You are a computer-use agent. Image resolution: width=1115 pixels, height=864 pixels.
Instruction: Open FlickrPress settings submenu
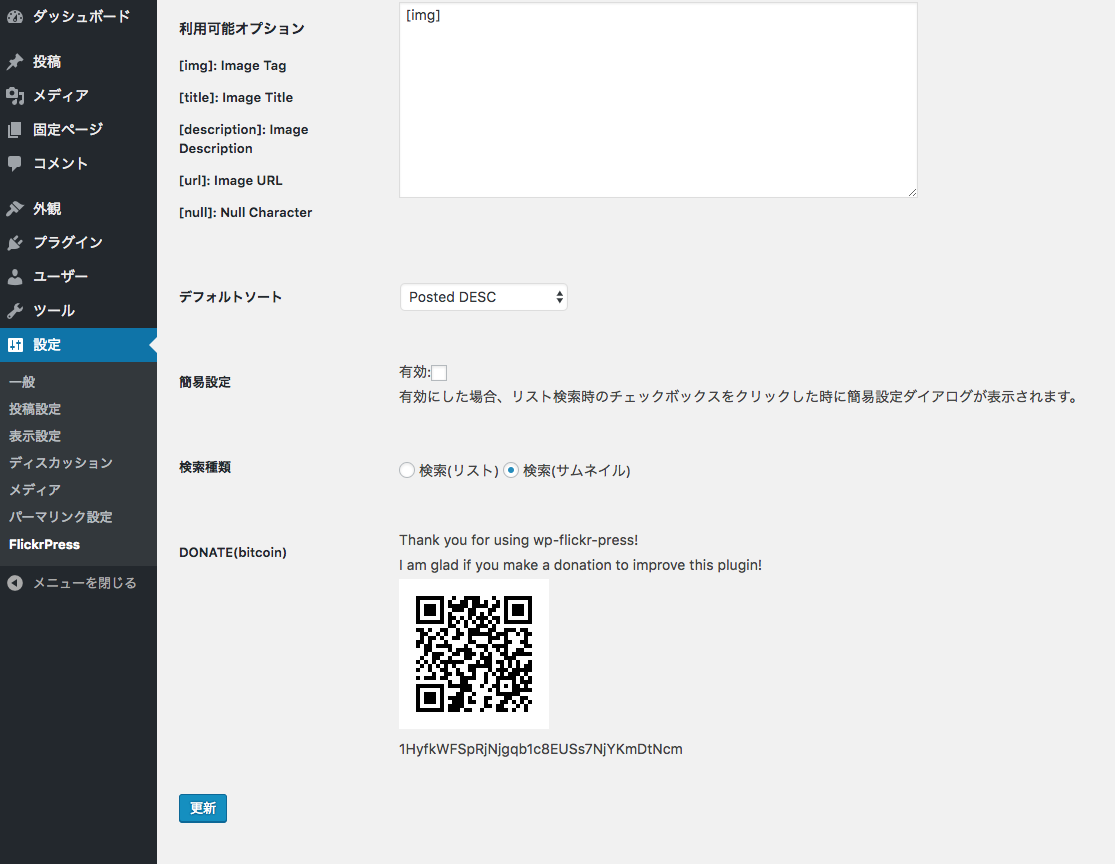[x=44, y=545]
